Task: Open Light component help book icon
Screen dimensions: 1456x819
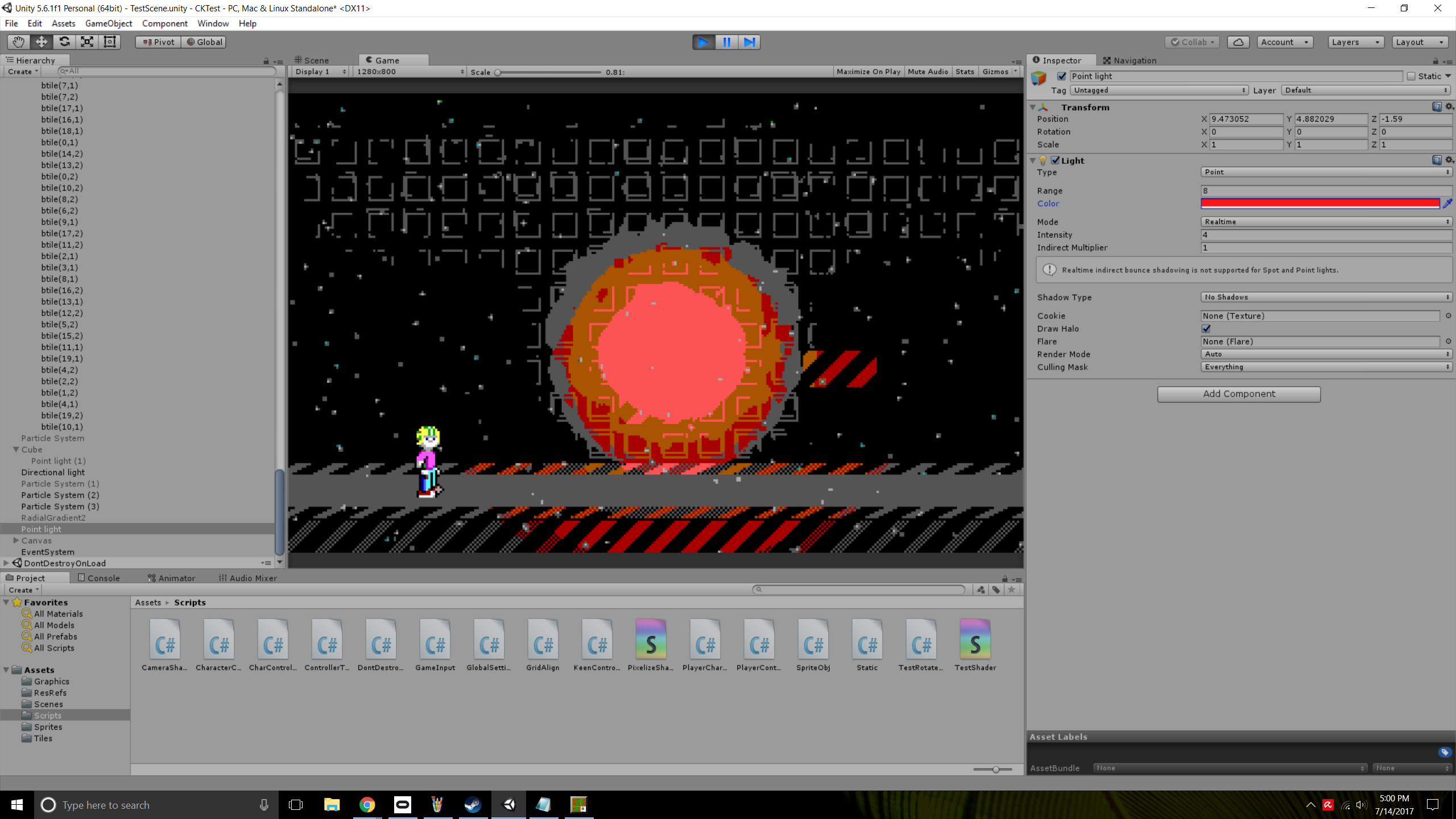Action: point(1437,160)
